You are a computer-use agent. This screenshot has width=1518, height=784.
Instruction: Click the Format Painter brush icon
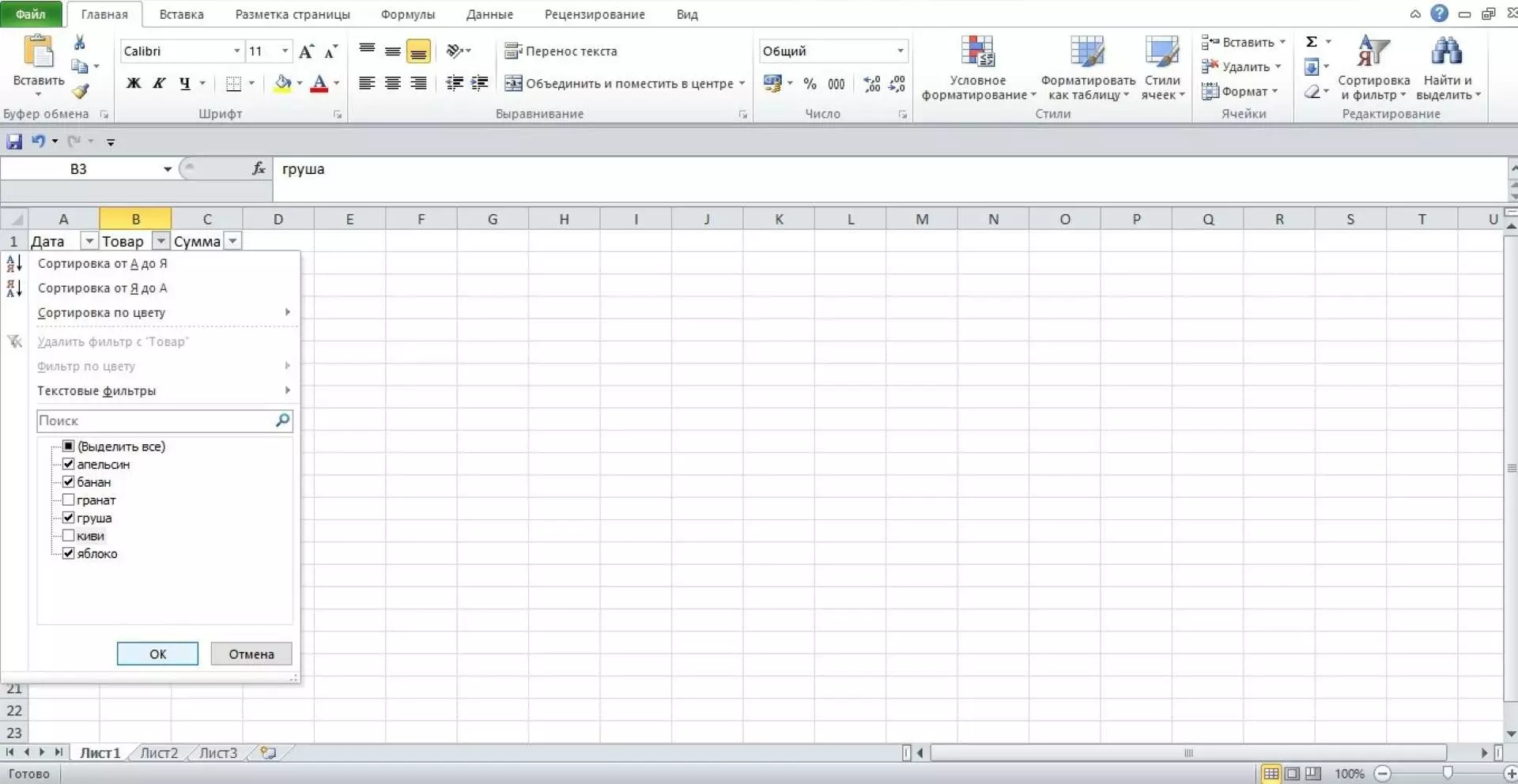point(80,92)
